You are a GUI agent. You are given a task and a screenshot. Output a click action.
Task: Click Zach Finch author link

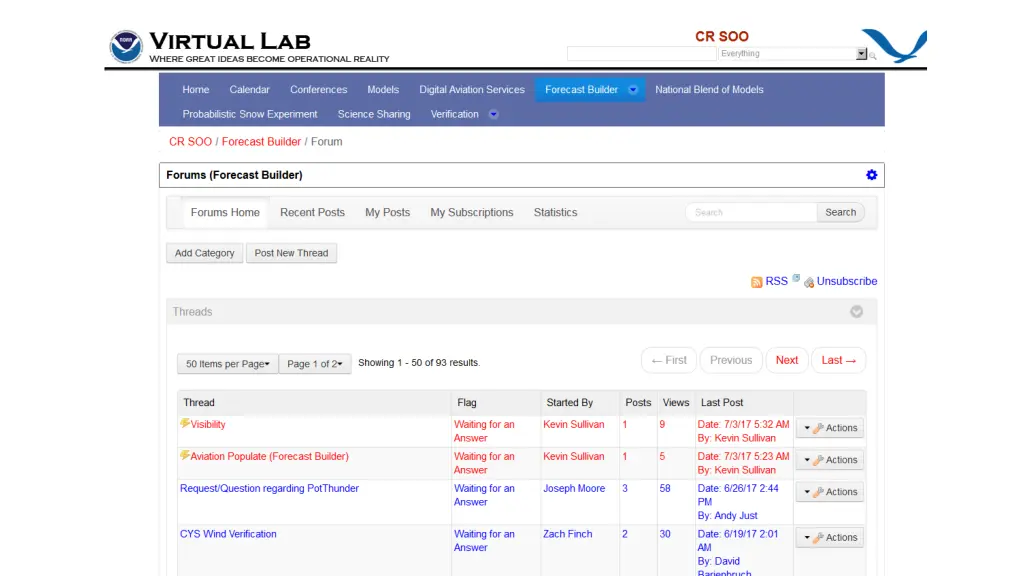click(568, 534)
